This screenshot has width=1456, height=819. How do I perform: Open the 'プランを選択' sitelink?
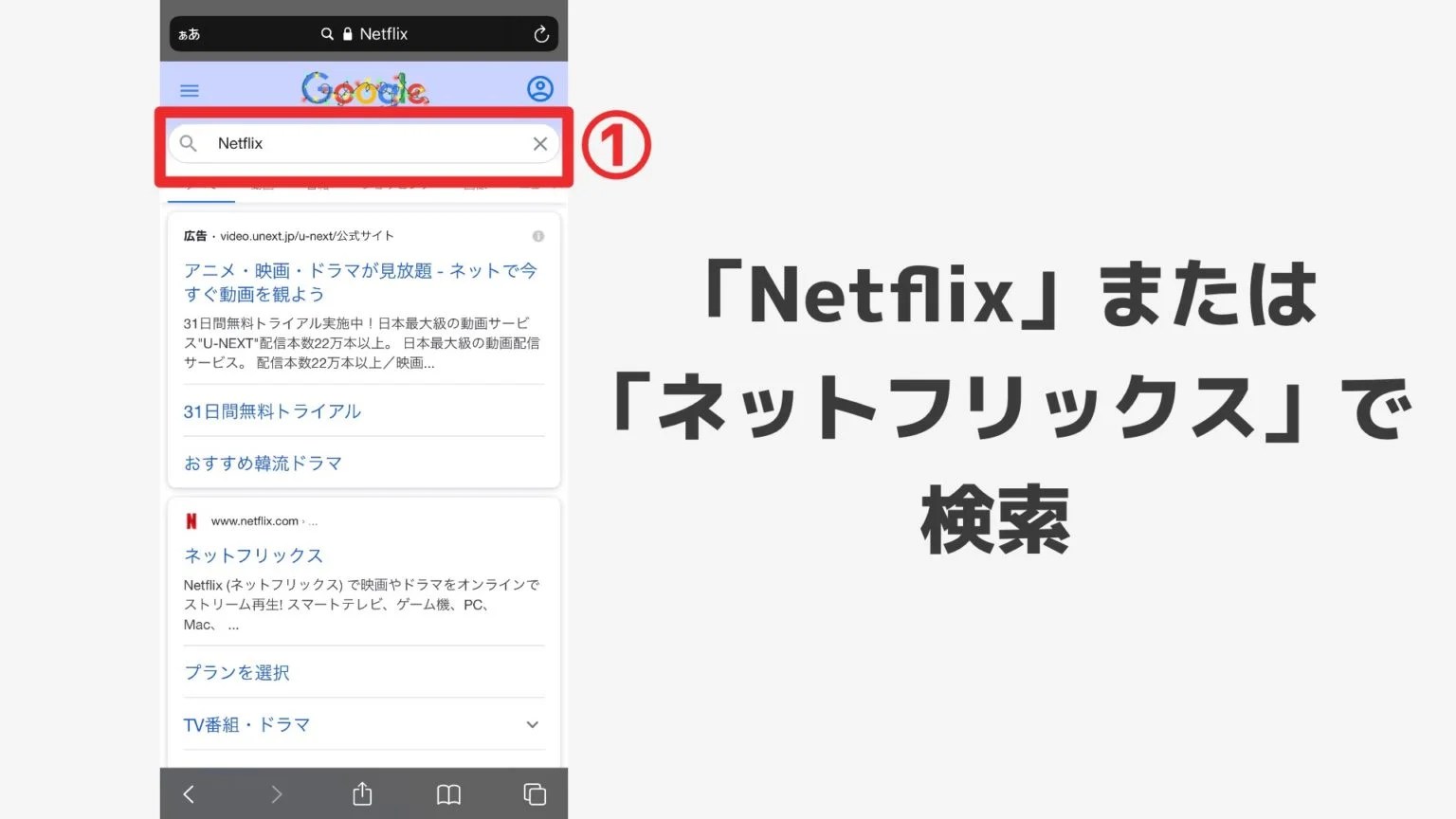tap(237, 672)
